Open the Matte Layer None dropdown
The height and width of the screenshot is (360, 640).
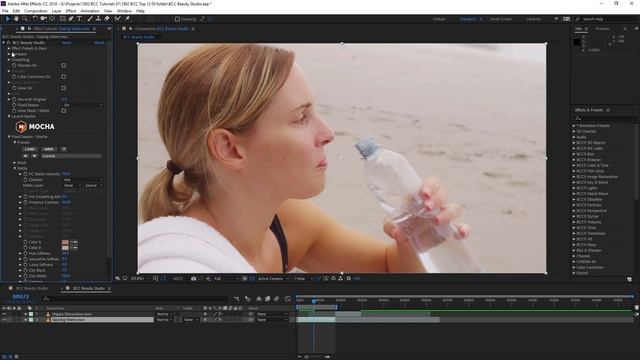coord(72,185)
